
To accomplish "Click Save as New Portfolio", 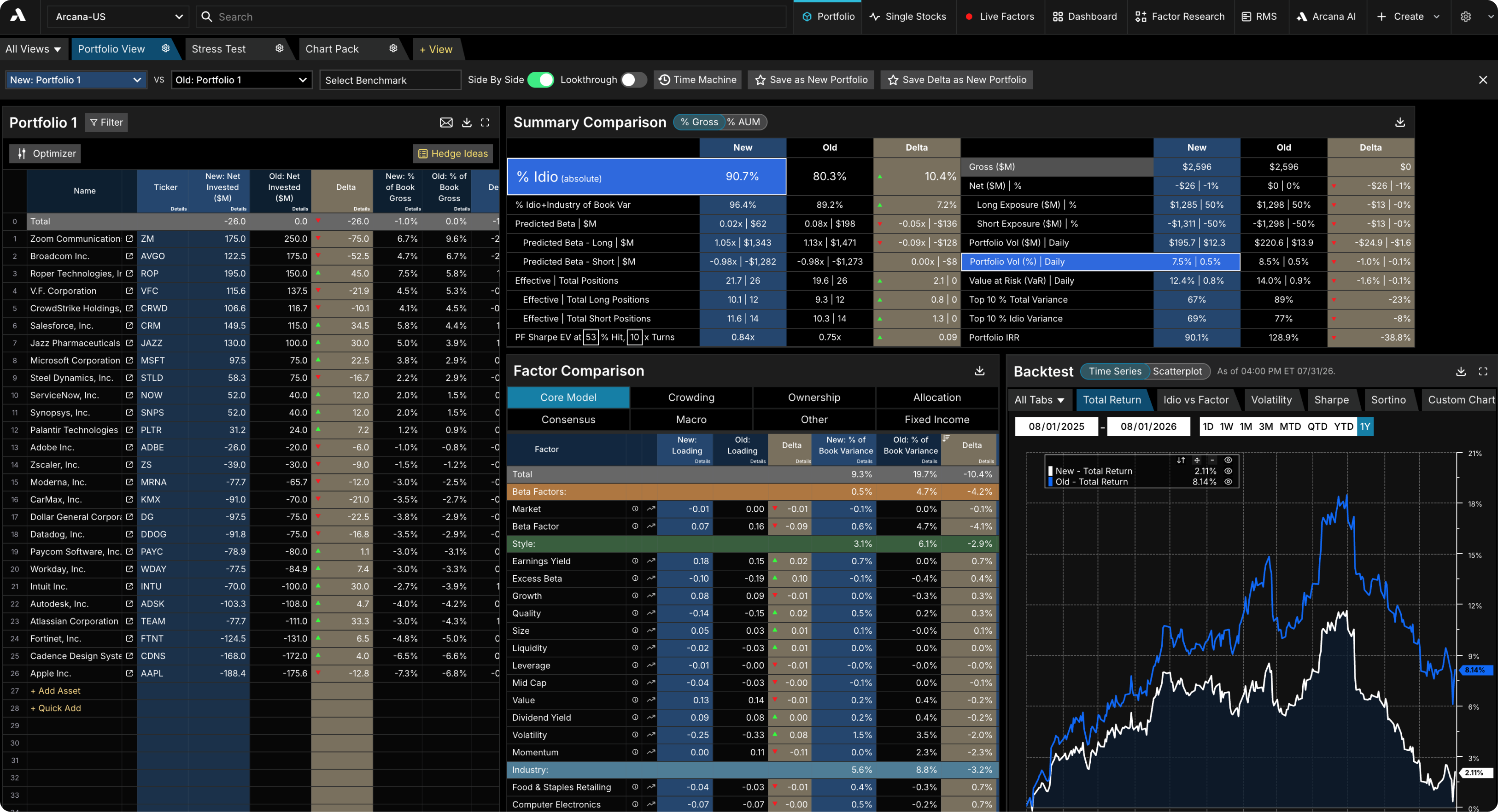I will point(811,80).
